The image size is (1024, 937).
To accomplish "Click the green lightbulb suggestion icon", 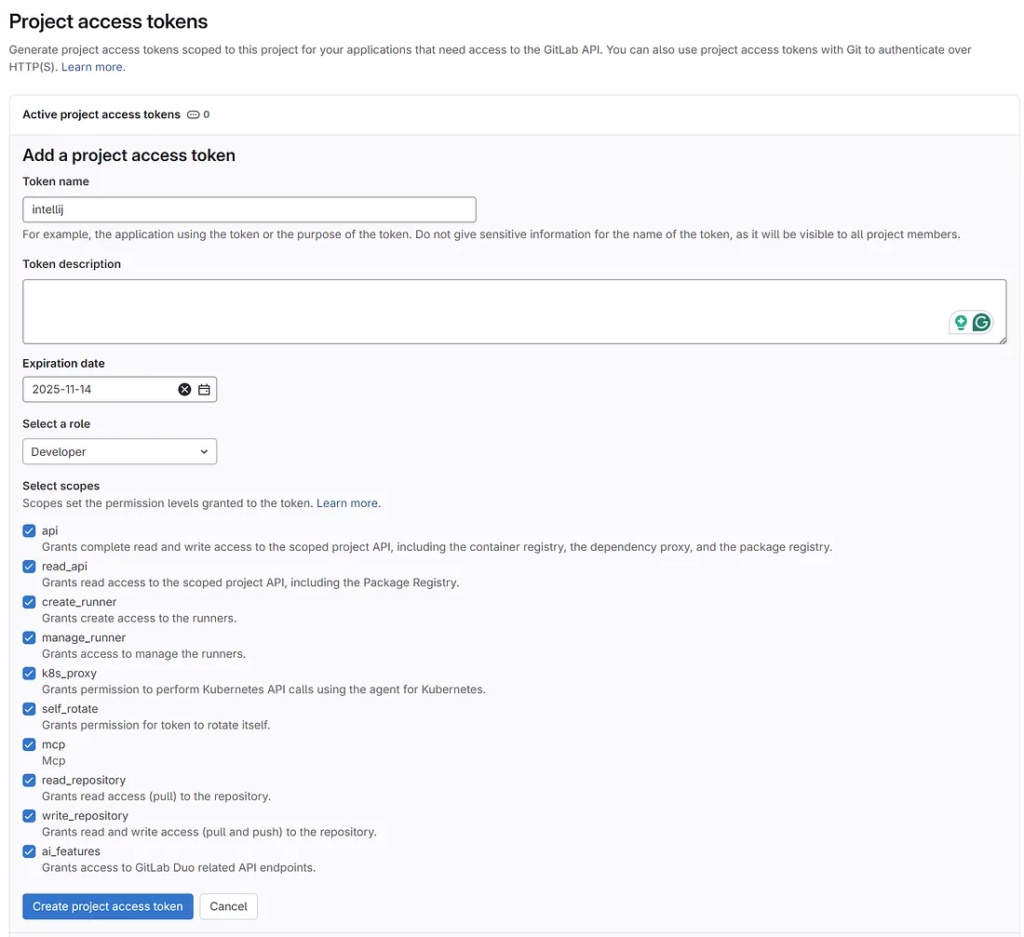I will (960, 322).
